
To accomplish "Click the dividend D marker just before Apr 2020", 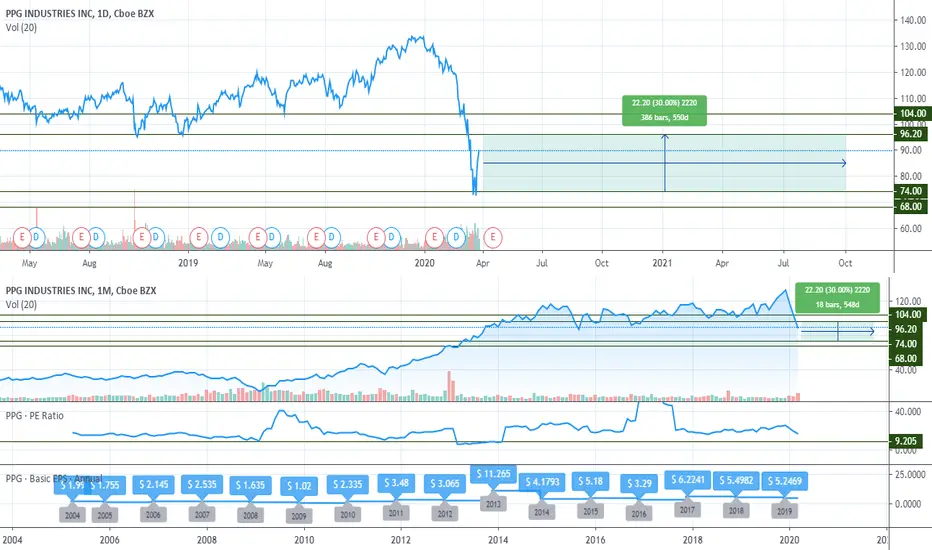I will pyautogui.click(x=456, y=237).
